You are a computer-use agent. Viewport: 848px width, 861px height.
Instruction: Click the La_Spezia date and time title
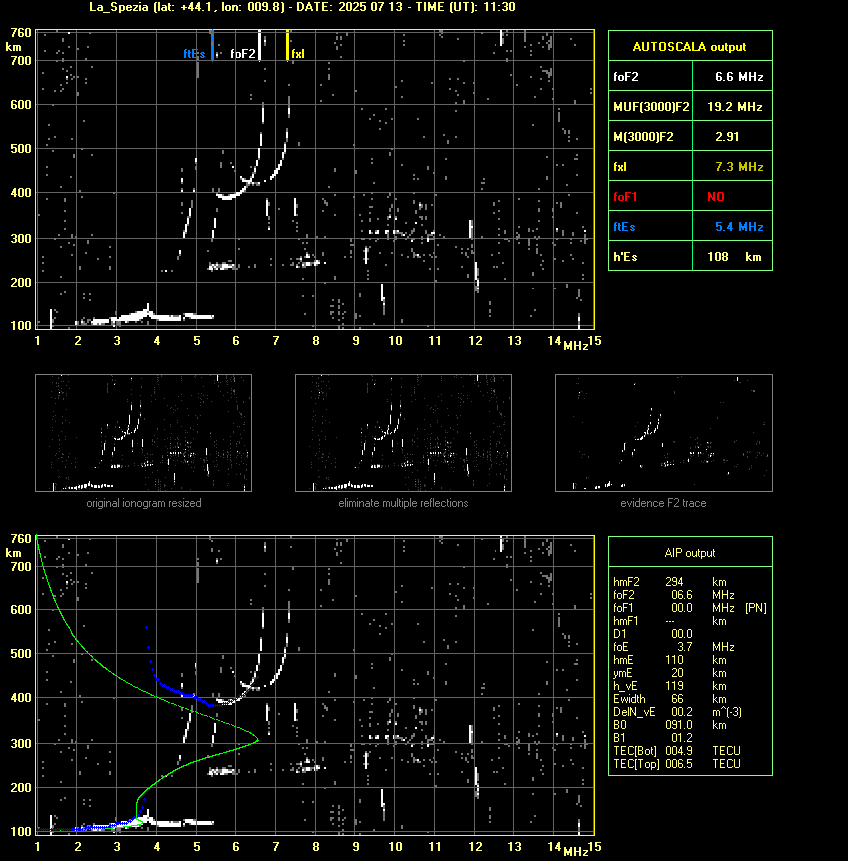click(x=302, y=7)
